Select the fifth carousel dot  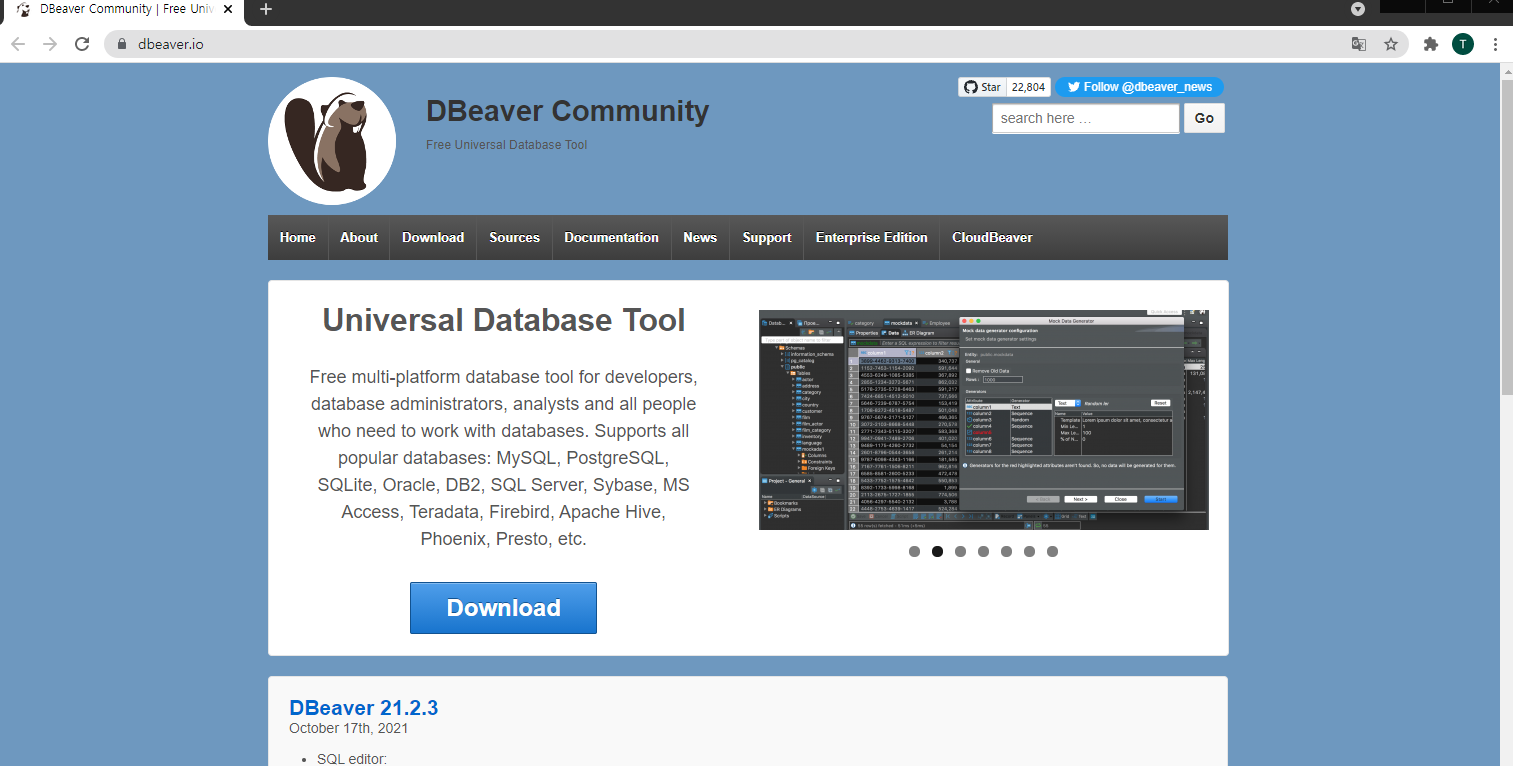pyautogui.click(x=1006, y=551)
